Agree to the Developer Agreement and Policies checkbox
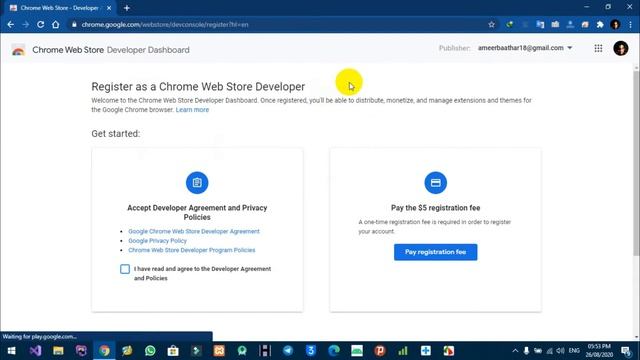 tap(125, 269)
